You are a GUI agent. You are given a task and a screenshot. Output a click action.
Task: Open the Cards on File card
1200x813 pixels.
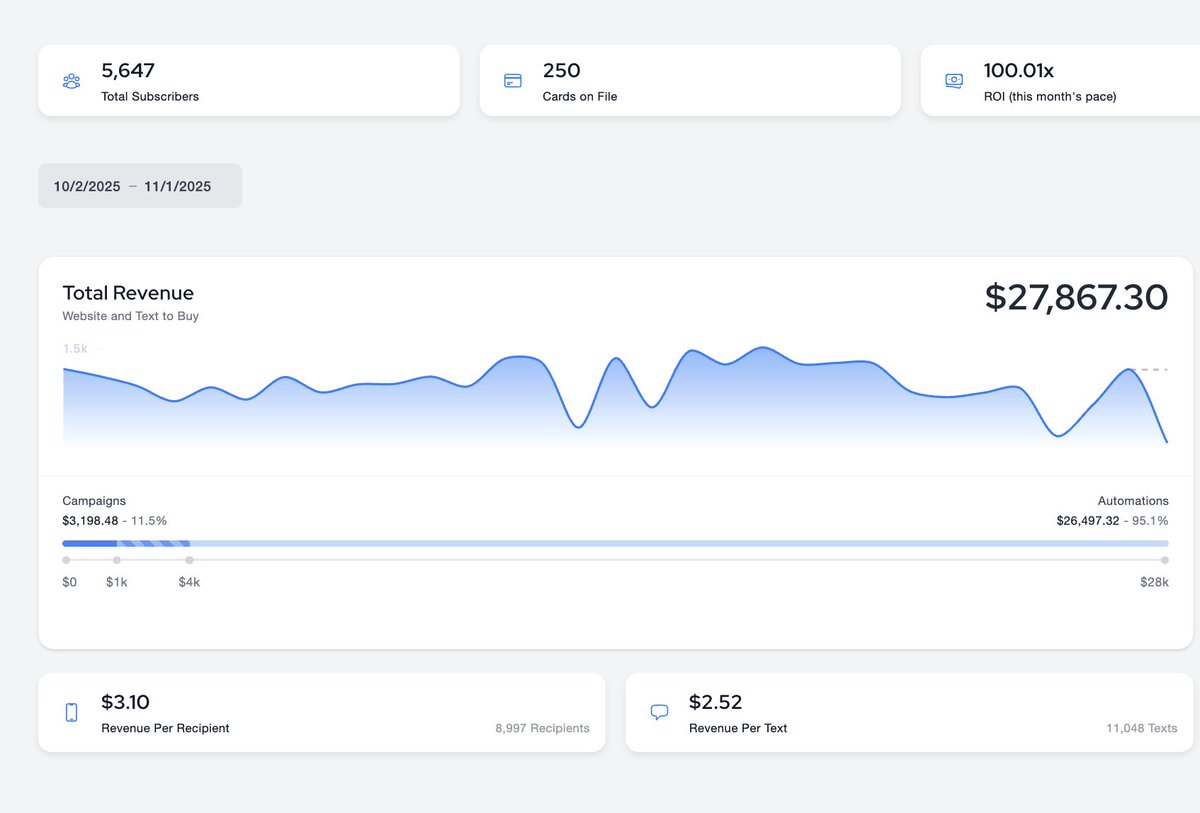click(x=690, y=80)
